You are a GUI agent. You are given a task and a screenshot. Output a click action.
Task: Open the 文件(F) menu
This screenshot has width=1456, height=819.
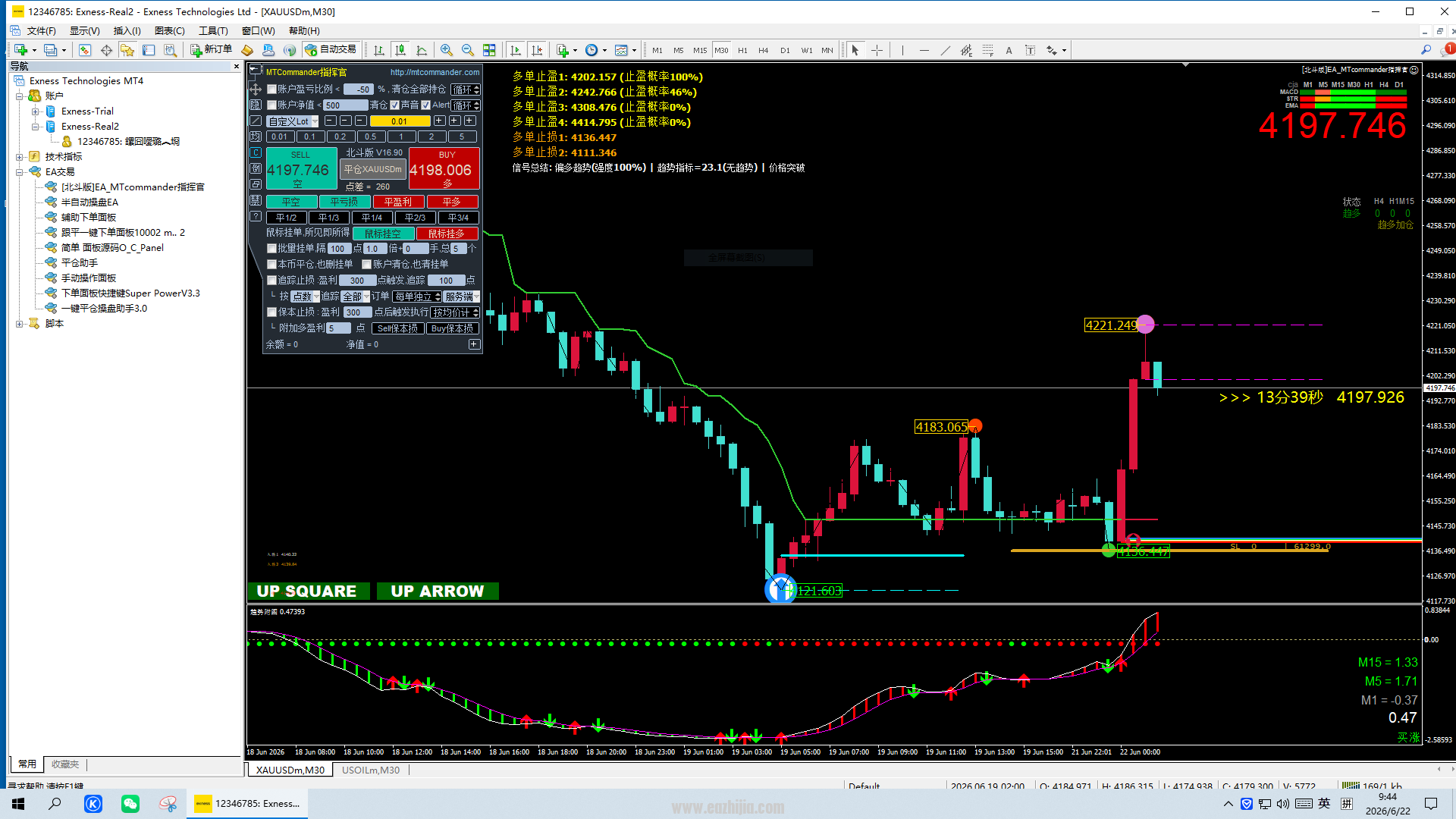pos(42,31)
